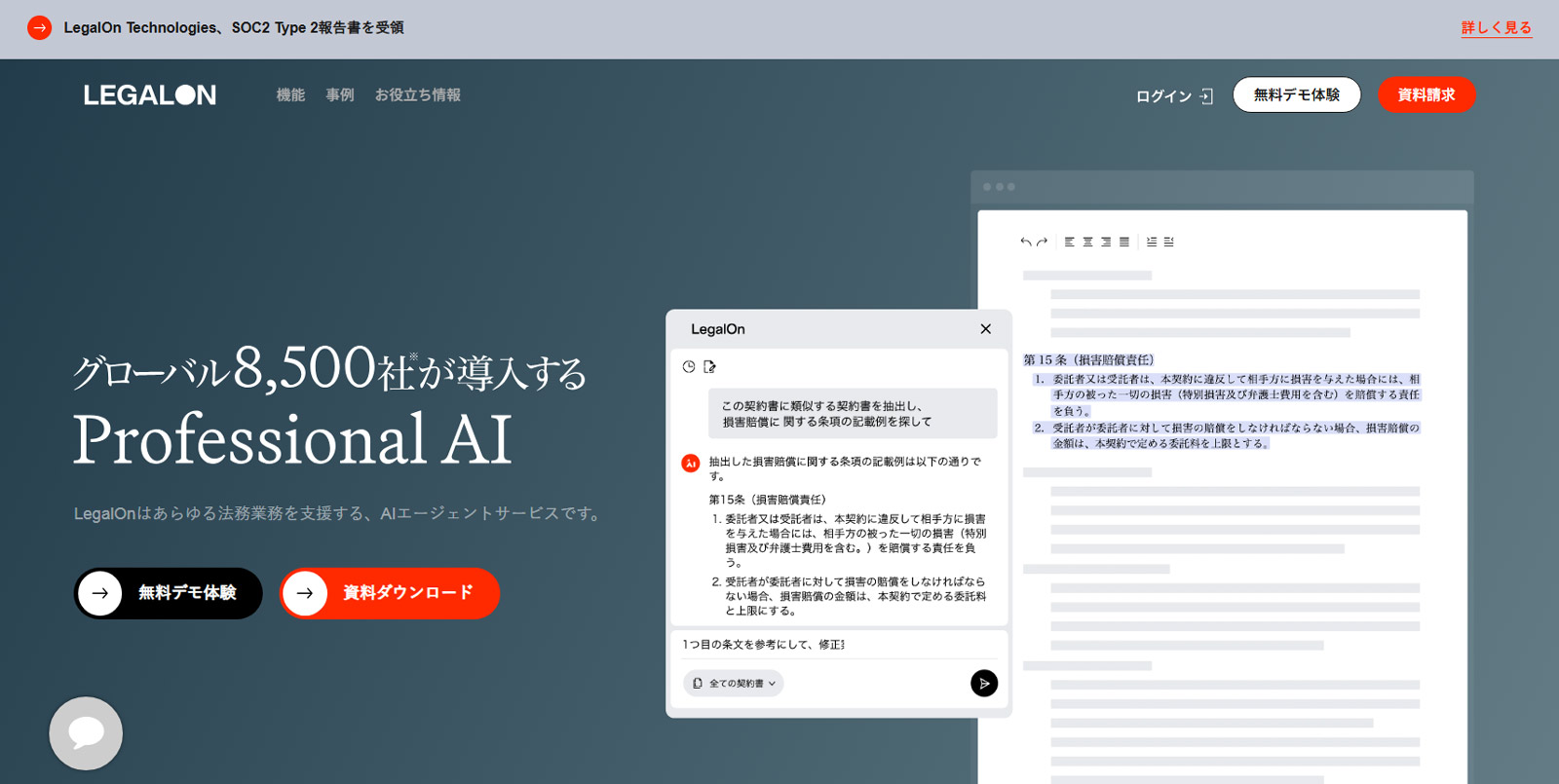Image resolution: width=1559 pixels, height=784 pixels.
Task: Click the redo icon in editor toolbar
Action: tap(1042, 242)
